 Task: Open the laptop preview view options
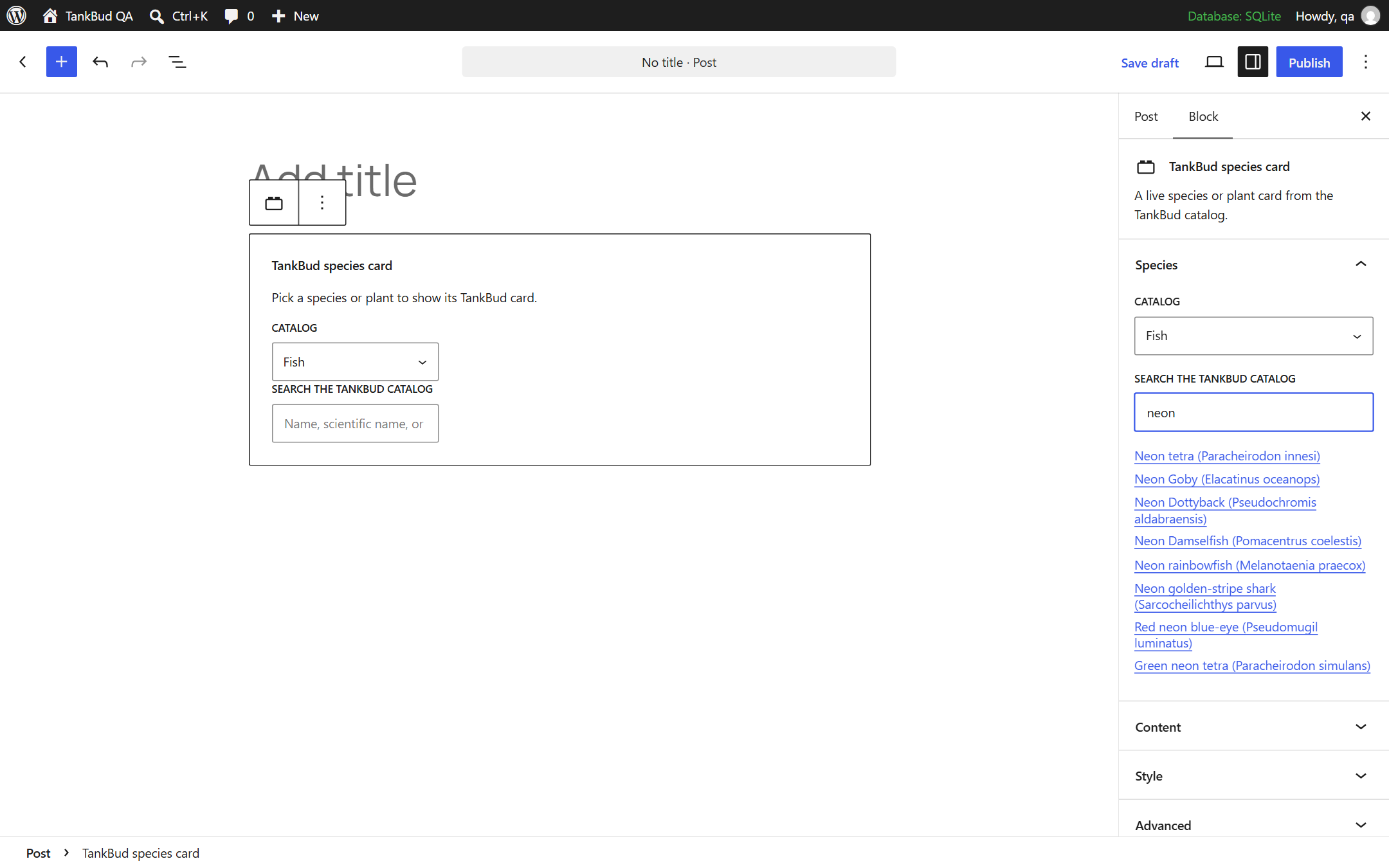pyautogui.click(x=1214, y=62)
